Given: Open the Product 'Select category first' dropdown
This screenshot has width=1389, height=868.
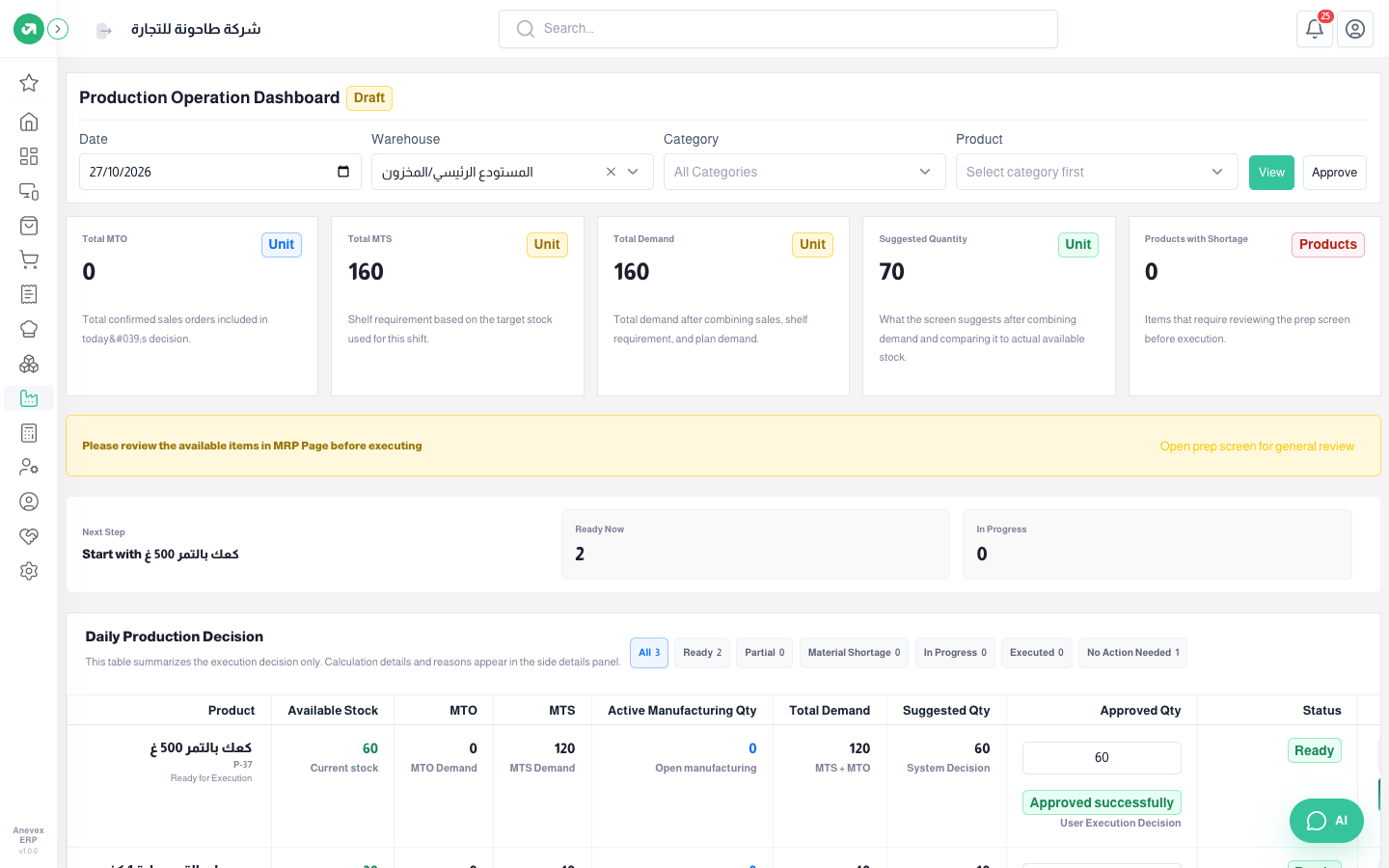Looking at the screenshot, I should point(1097,172).
